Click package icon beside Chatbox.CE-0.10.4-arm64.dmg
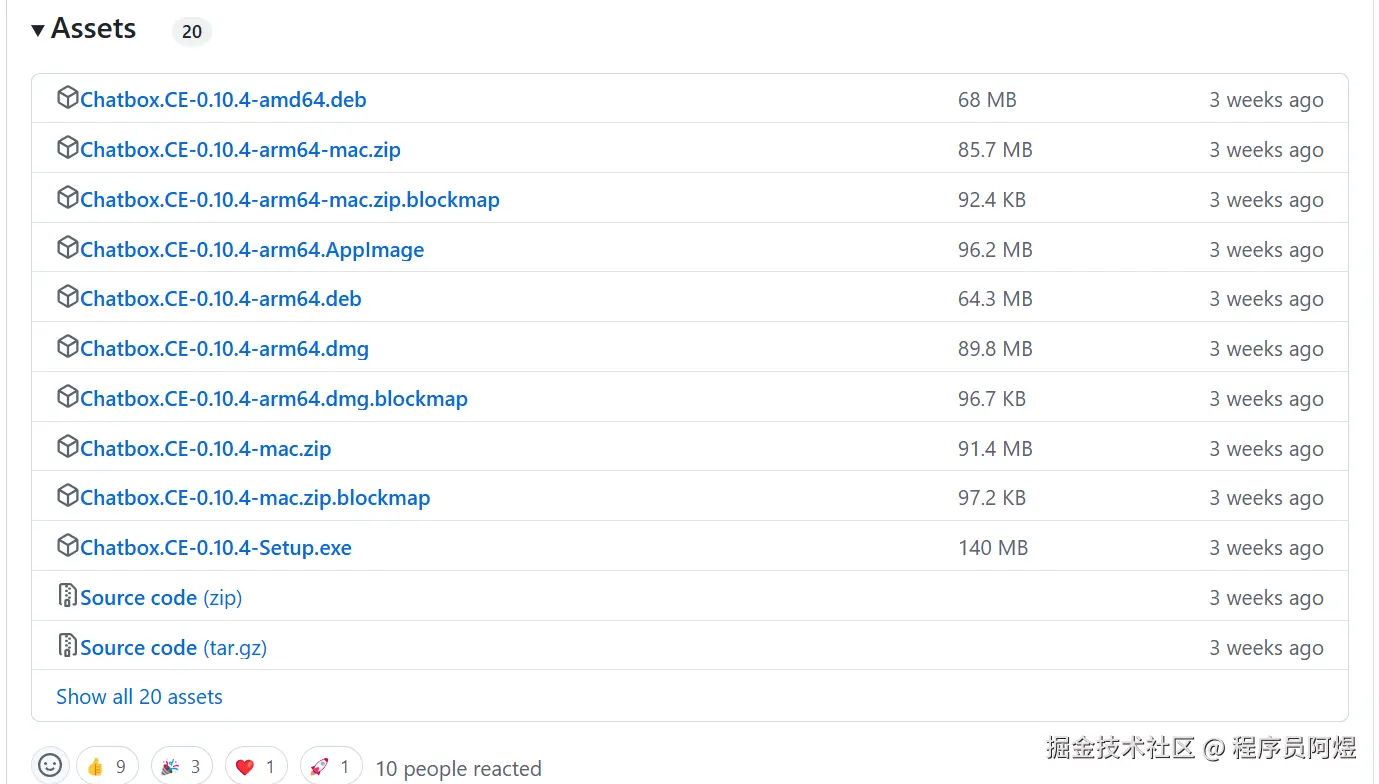 (x=68, y=347)
